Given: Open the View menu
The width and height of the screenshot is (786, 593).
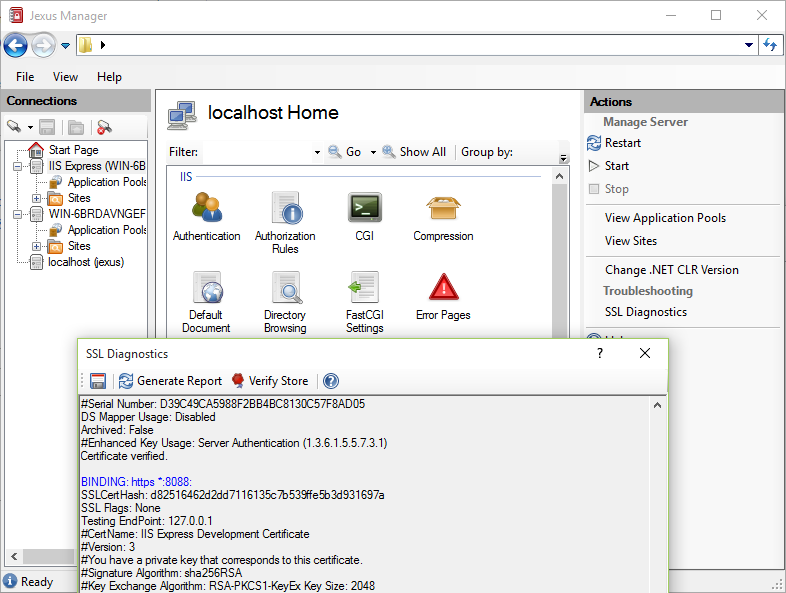Looking at the screenshot, I should click(65, 77).
